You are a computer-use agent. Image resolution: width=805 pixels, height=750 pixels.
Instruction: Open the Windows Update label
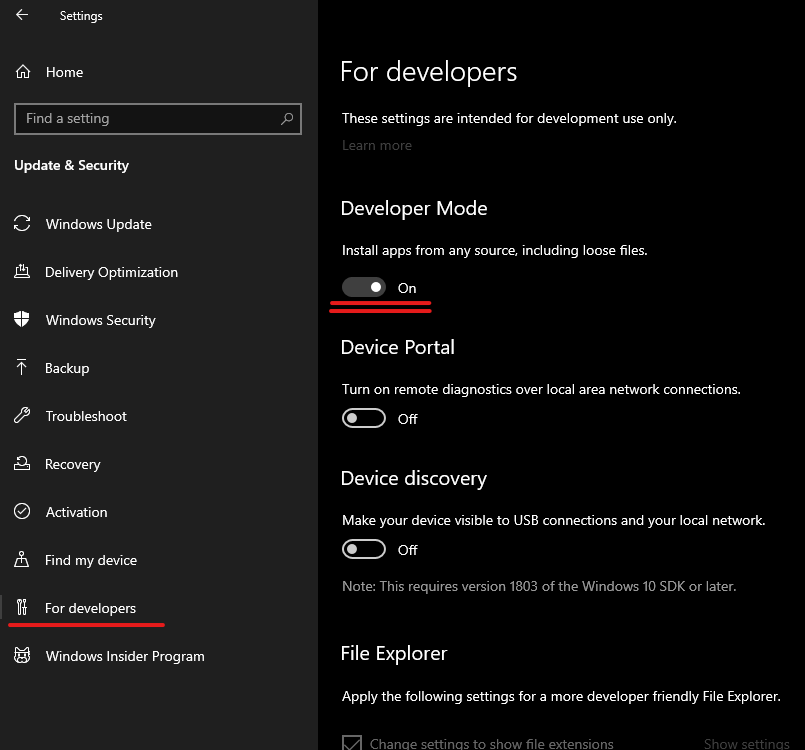pos(99,224)
